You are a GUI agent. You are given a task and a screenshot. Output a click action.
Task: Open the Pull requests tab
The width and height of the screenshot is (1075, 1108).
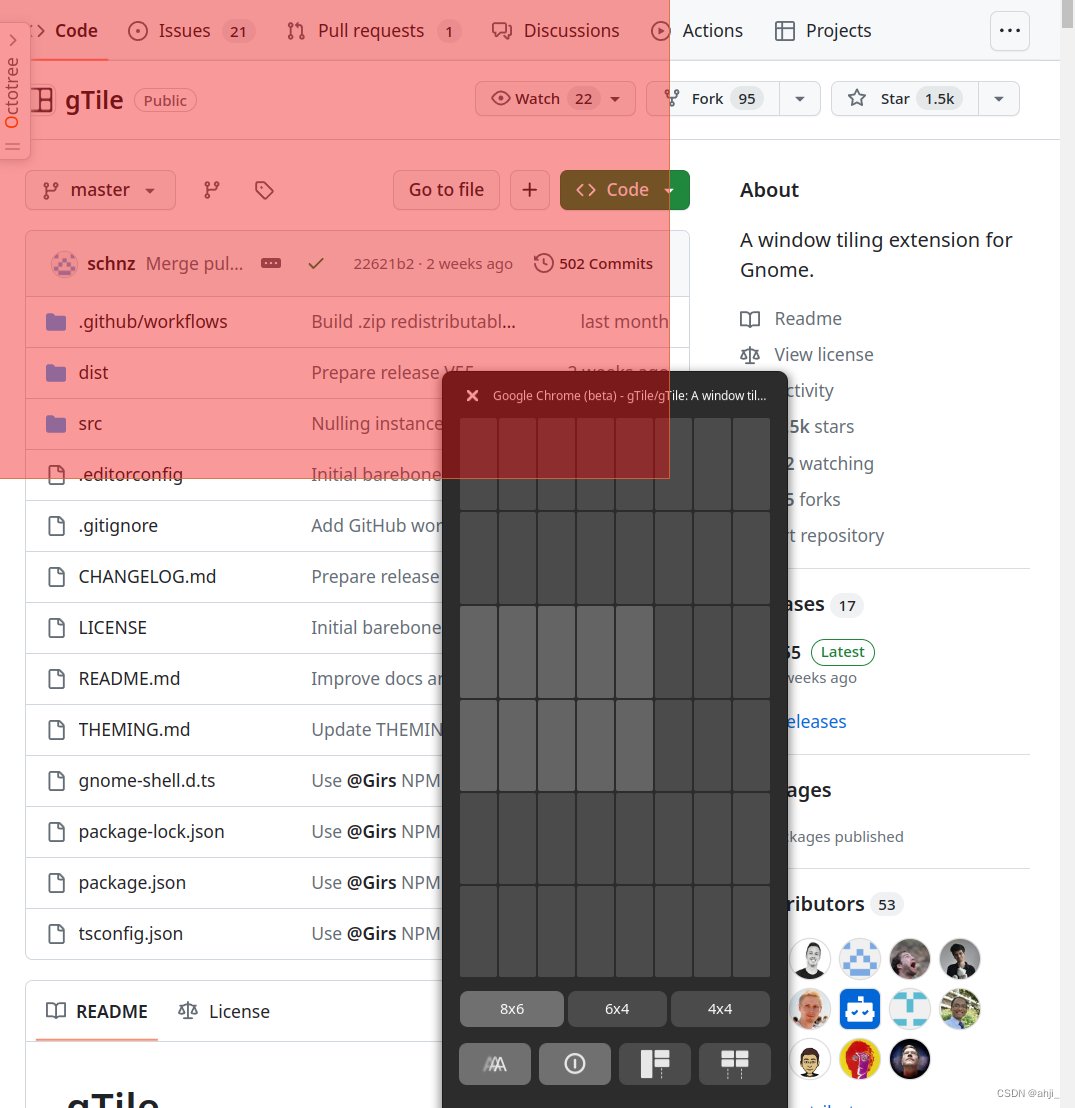(x=373, y=31)
